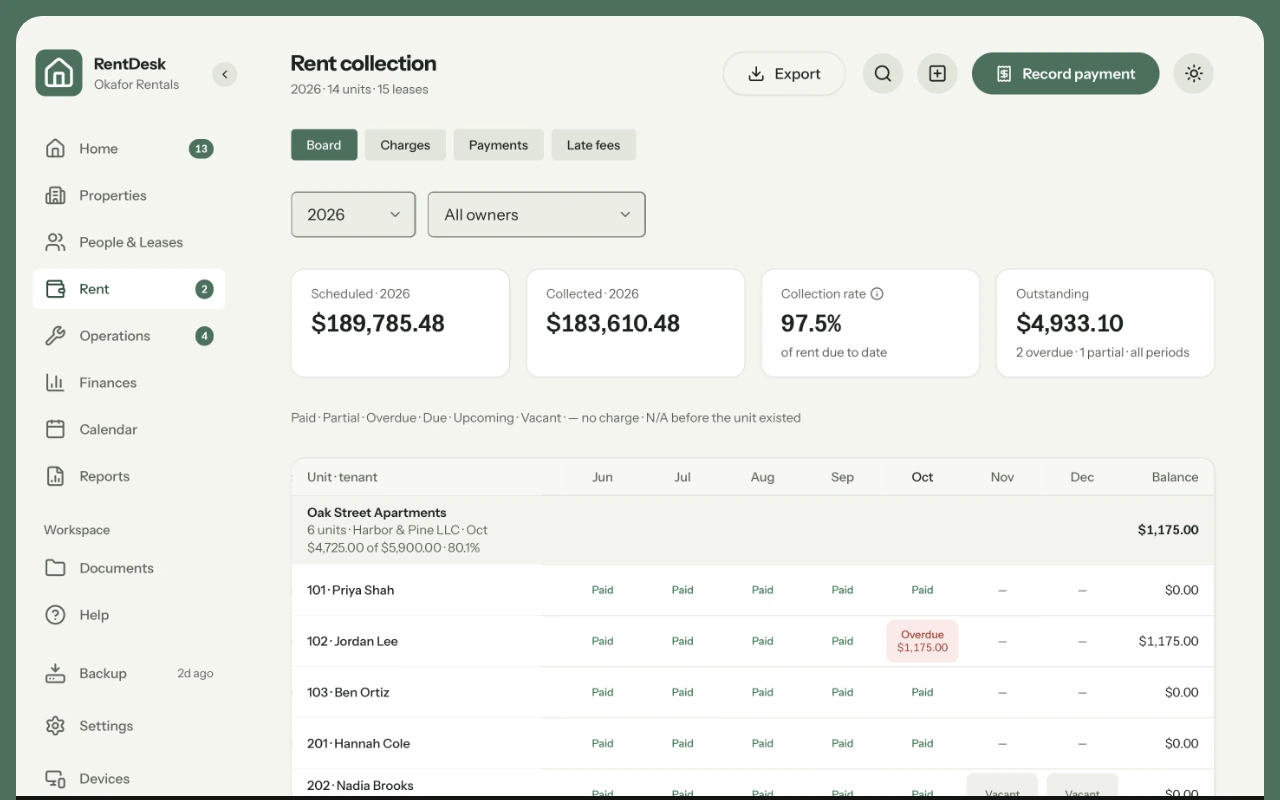Click the Overdue $1,175.00 October cell
This screenshot has width=1280, height=800.
pyautogui.click(x=922, y=641)
